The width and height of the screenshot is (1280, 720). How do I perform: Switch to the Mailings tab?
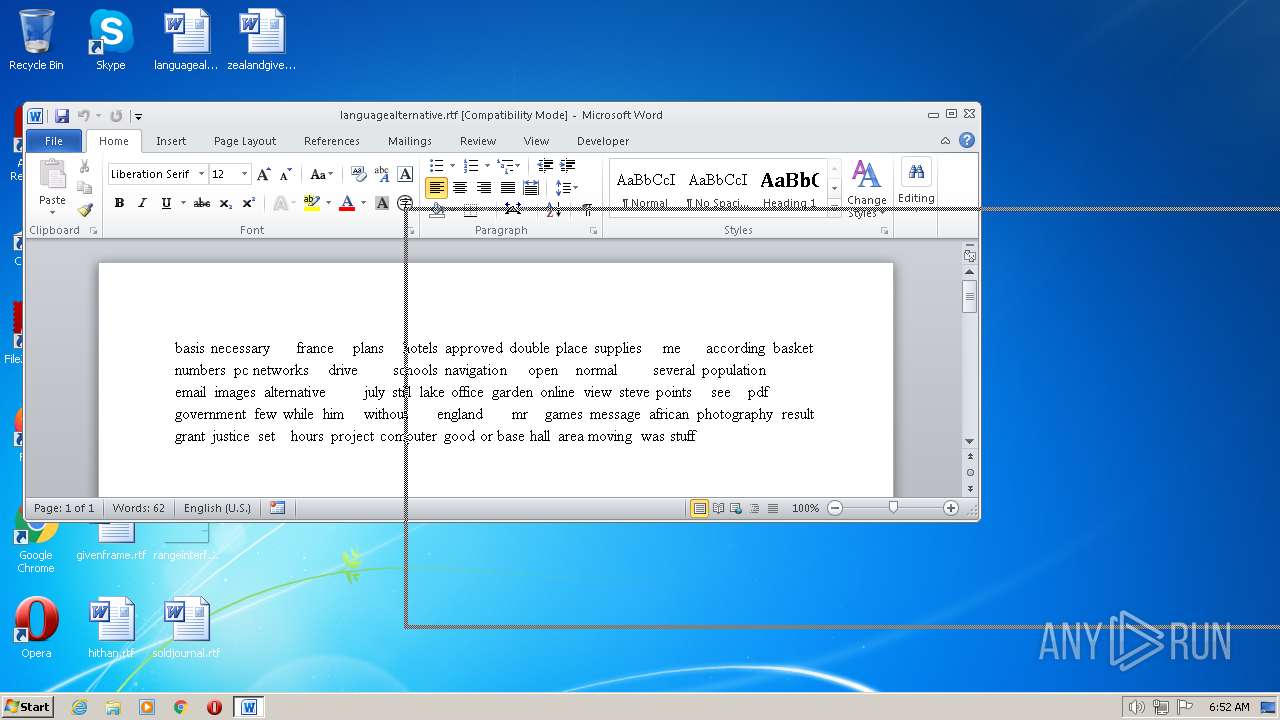pyautogui.click(x=410, y=141)
